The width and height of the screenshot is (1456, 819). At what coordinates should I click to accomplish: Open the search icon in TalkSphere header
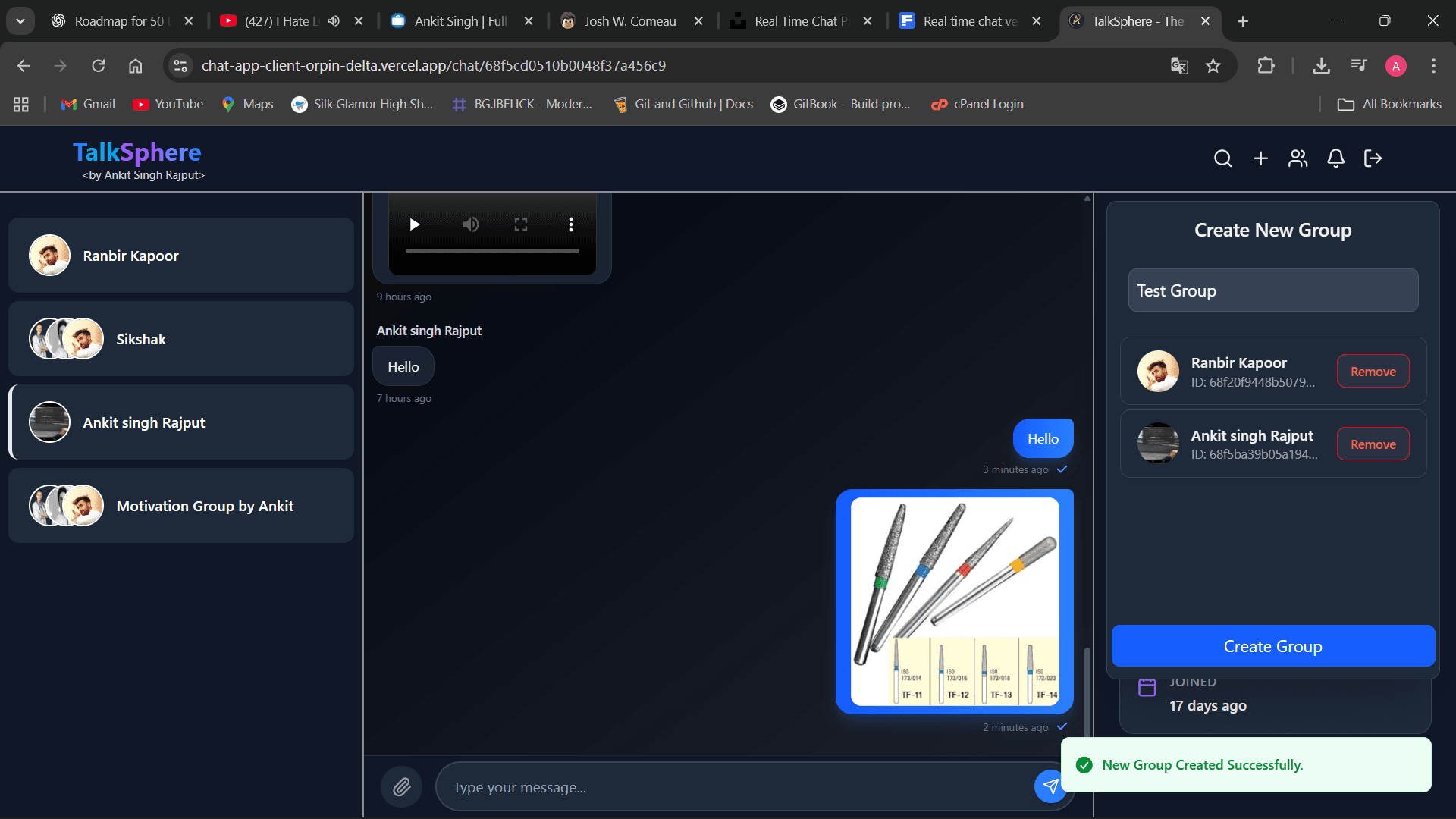(x=1223, y=158)
